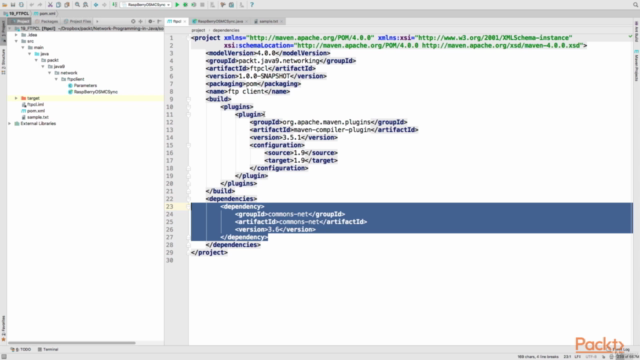The width and height of the screenshot is (640, 360).
Task: Click the Project Structure toolbar icon
Action: pos(231,4)
